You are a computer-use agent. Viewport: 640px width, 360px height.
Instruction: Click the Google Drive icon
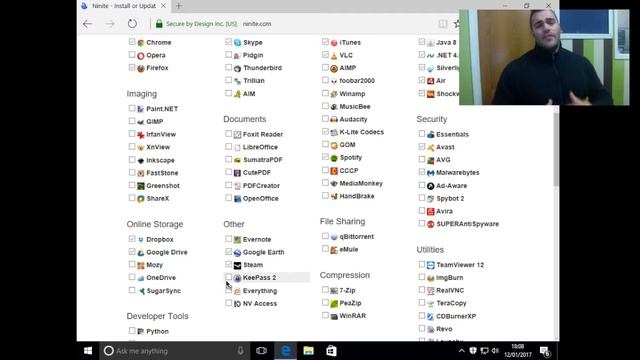[x=141, y=253]
